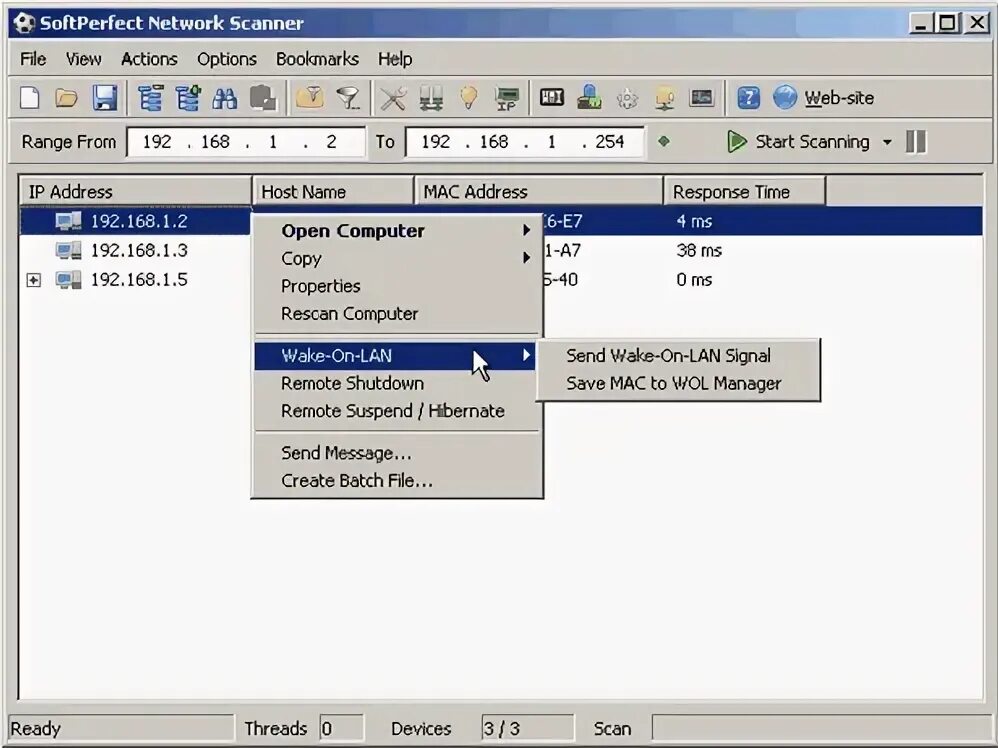Open Find with the binoculars icon
Screen dimensions: 998x748
click(x=225, y=99)
